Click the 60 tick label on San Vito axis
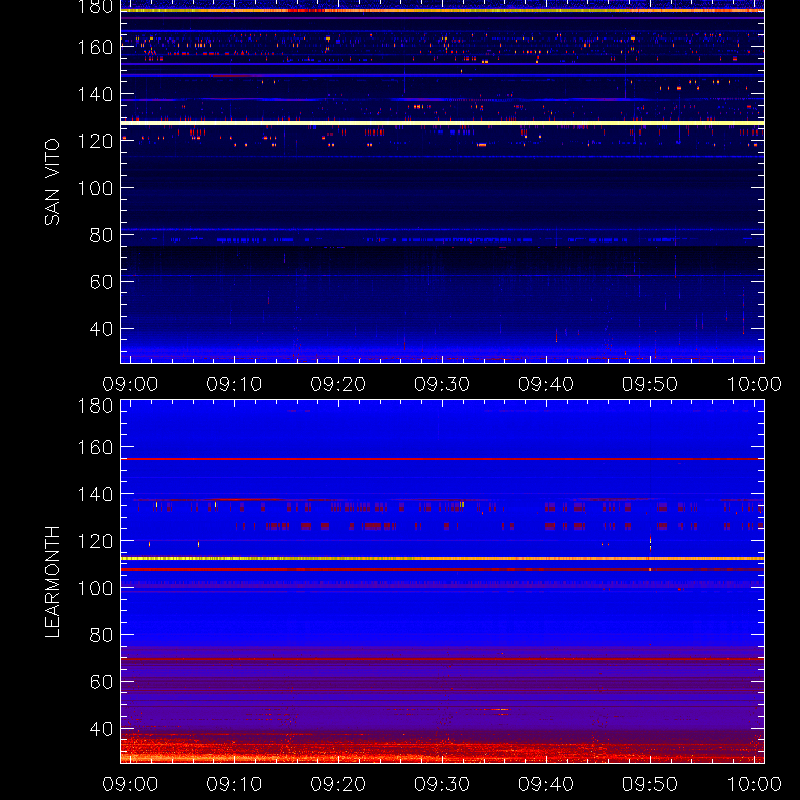The width and height of the screenshot is (800, 800). tap(101, 282)
